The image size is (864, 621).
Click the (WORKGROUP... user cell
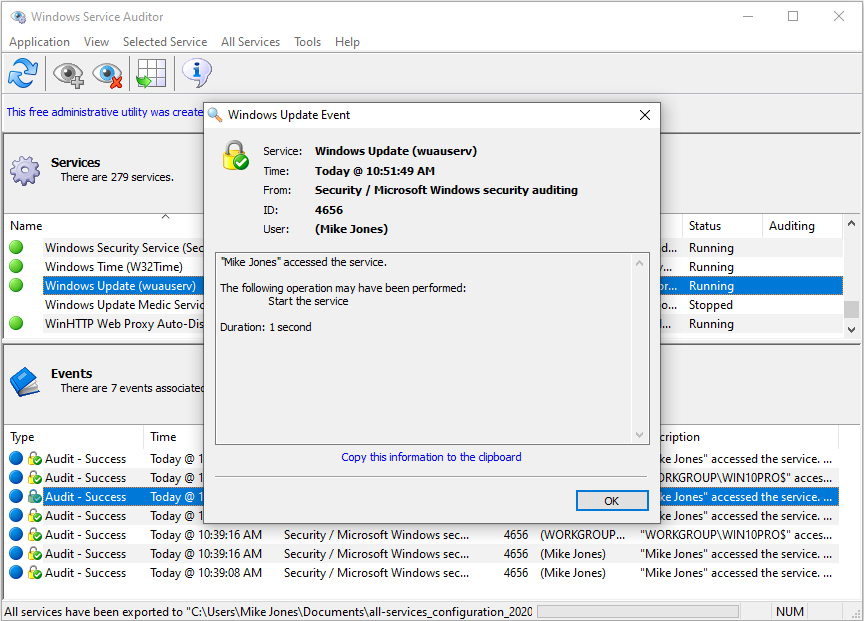(582, 535)
